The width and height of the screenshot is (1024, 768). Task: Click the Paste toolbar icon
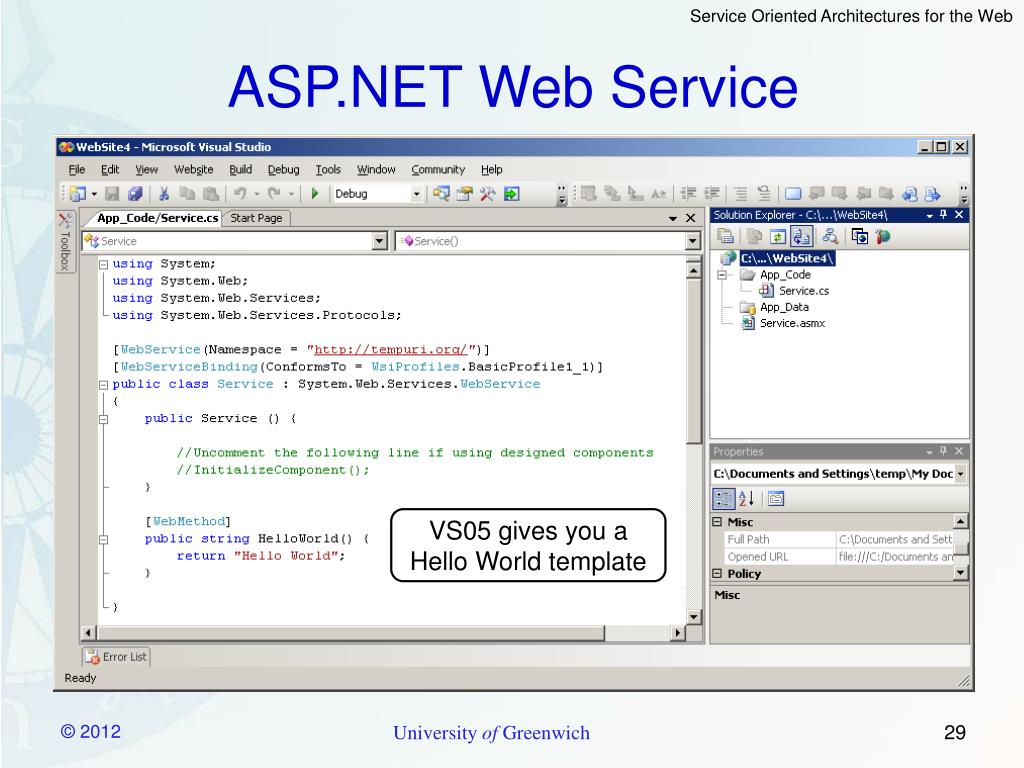point(210,194)
